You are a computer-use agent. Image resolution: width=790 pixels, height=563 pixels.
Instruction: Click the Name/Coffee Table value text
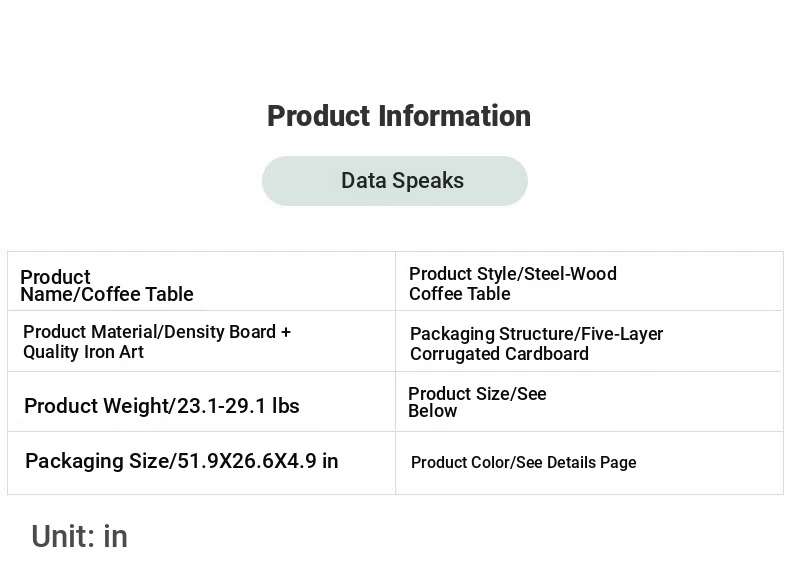(107, 295)
